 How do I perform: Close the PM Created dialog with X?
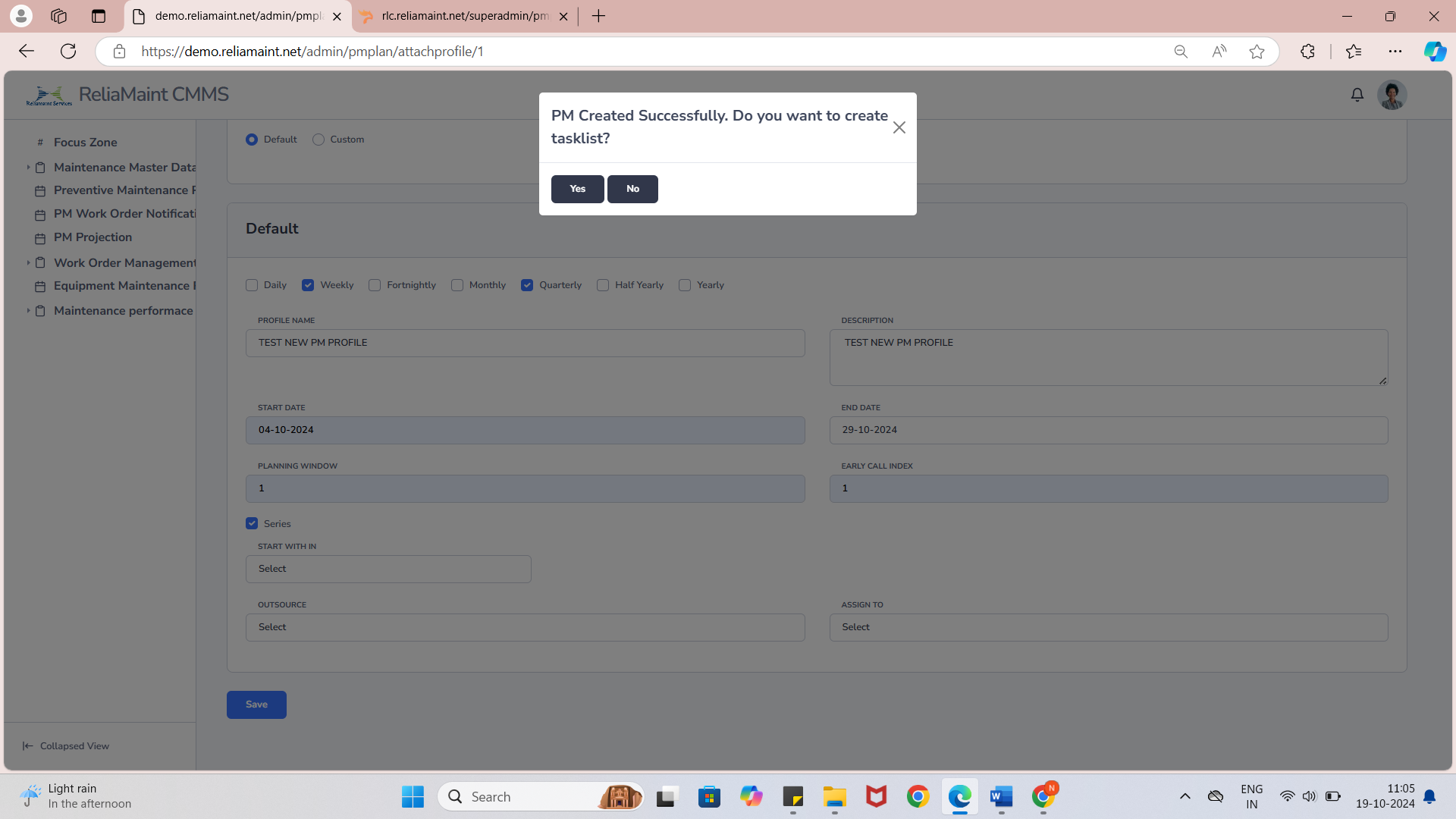[899, 127]
